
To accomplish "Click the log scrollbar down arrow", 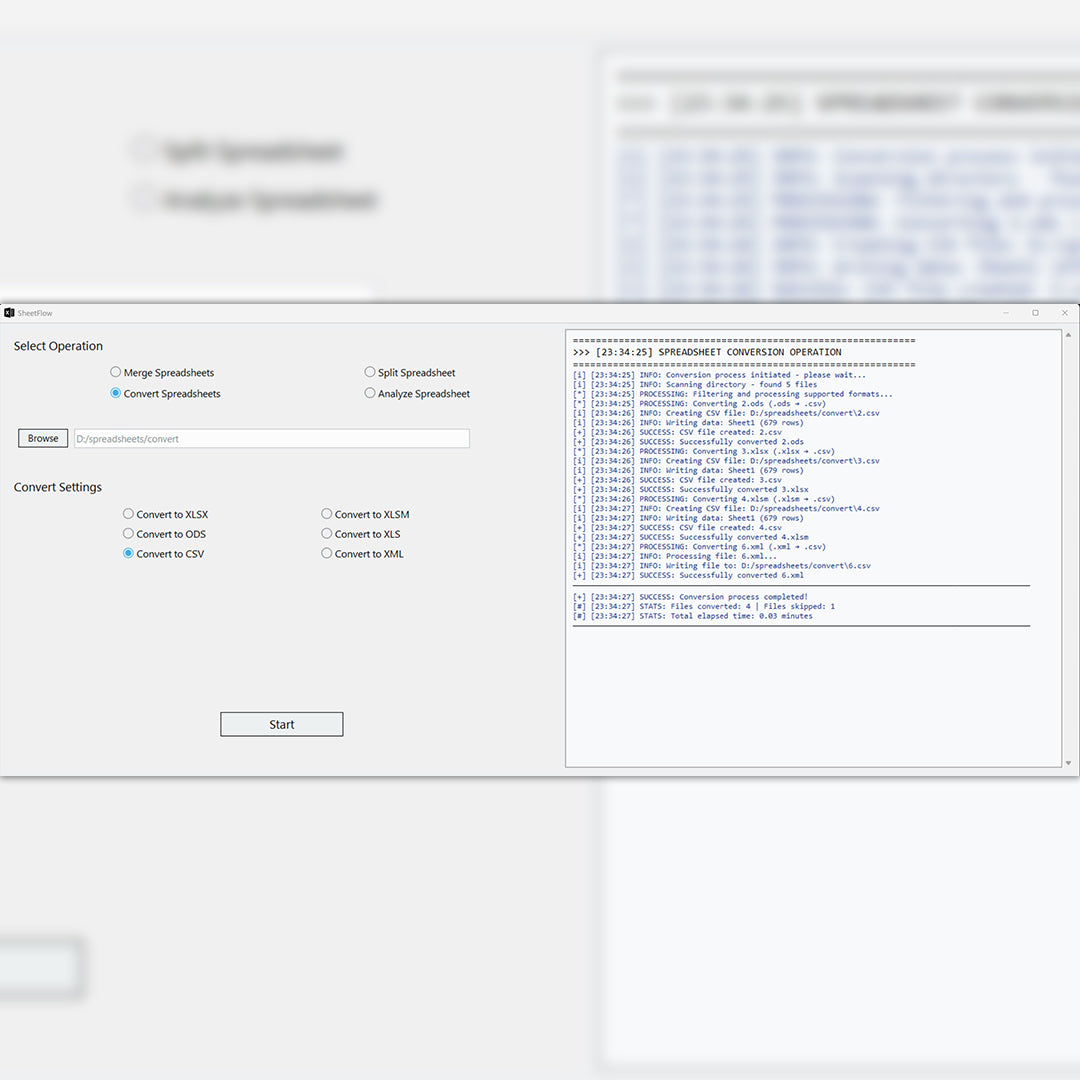I will tap(1068, 762).
